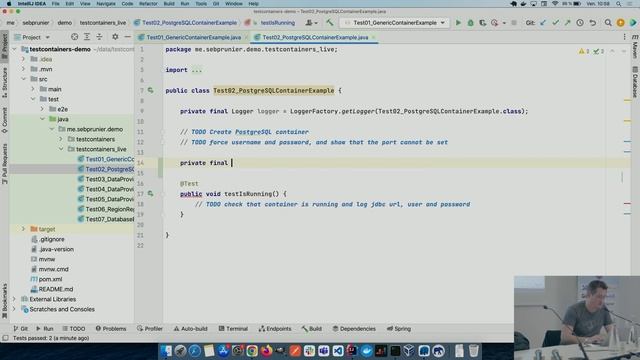Open Search Everywhere magnifier icon
Screen dimensions: 640x360
pyautogui.click(x=608, y=23)
